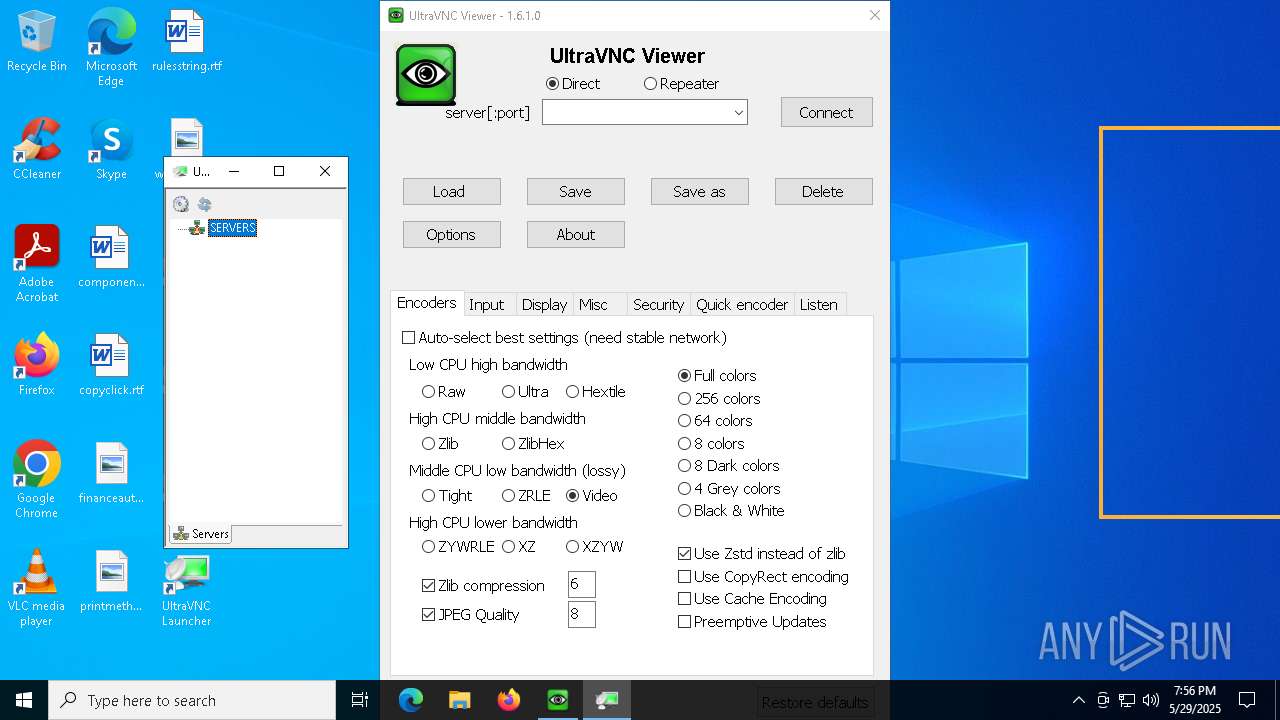1280x720 pixels.
Task: Click the JPEG Quality value field
Action: tap(581, 614)
